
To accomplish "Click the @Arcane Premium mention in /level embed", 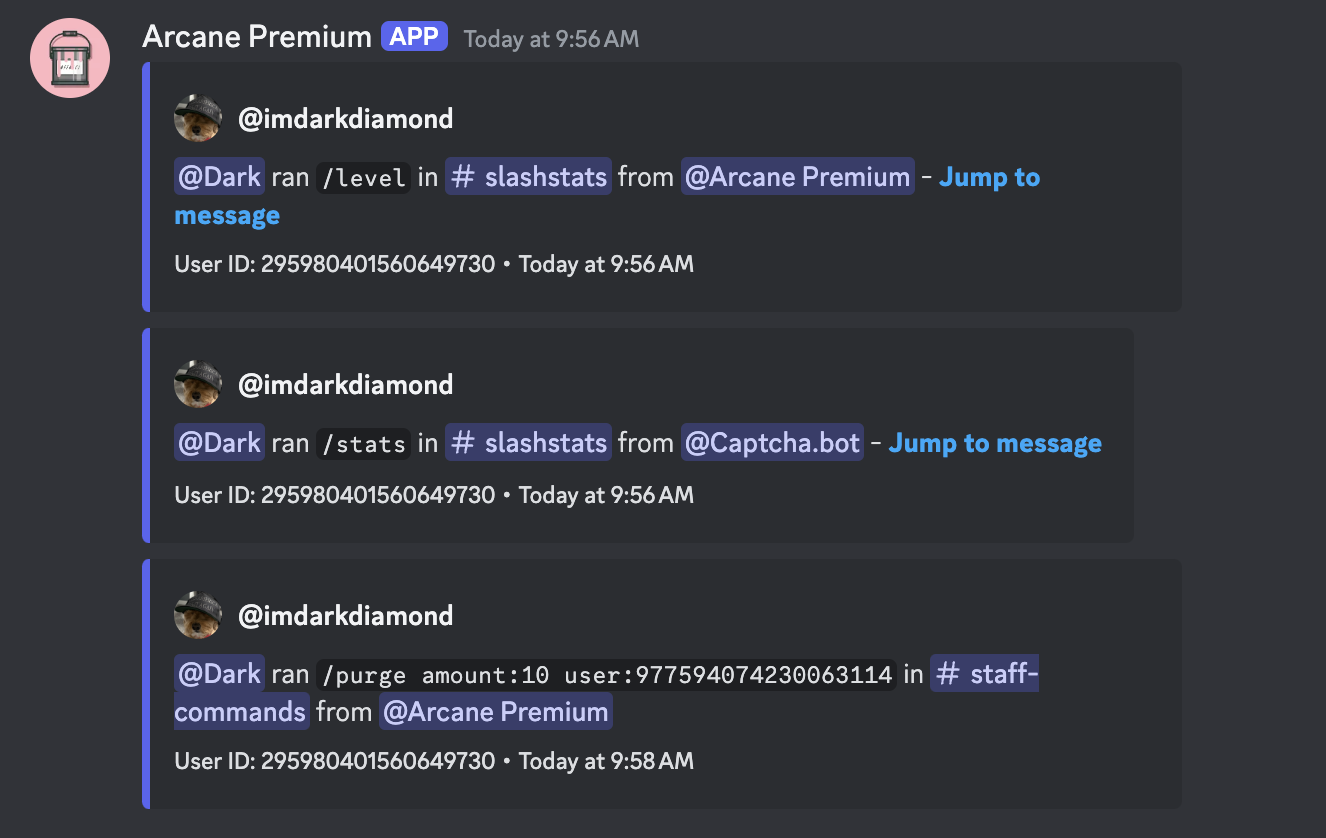I will click(797, 178).
